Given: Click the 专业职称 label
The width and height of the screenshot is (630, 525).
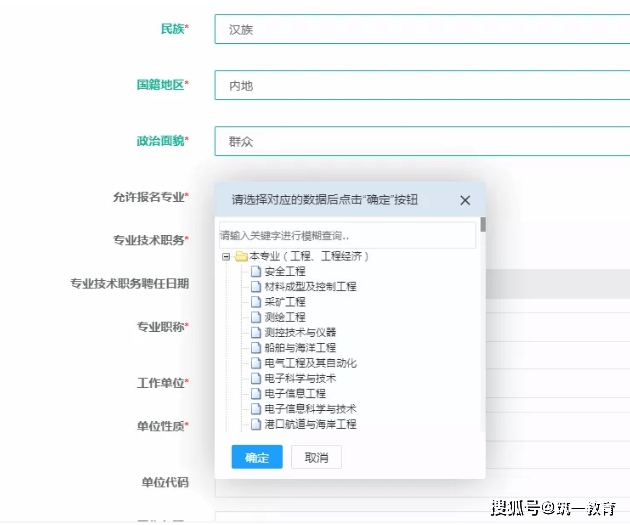Looking at the screenshot, I should (163, 327).
